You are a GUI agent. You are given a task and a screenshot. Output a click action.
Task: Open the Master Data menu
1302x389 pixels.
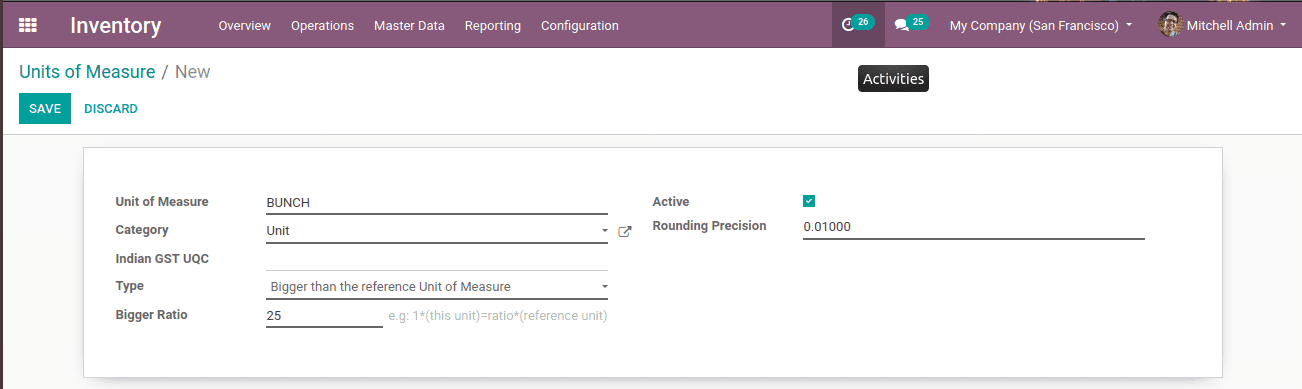[409, 25]
